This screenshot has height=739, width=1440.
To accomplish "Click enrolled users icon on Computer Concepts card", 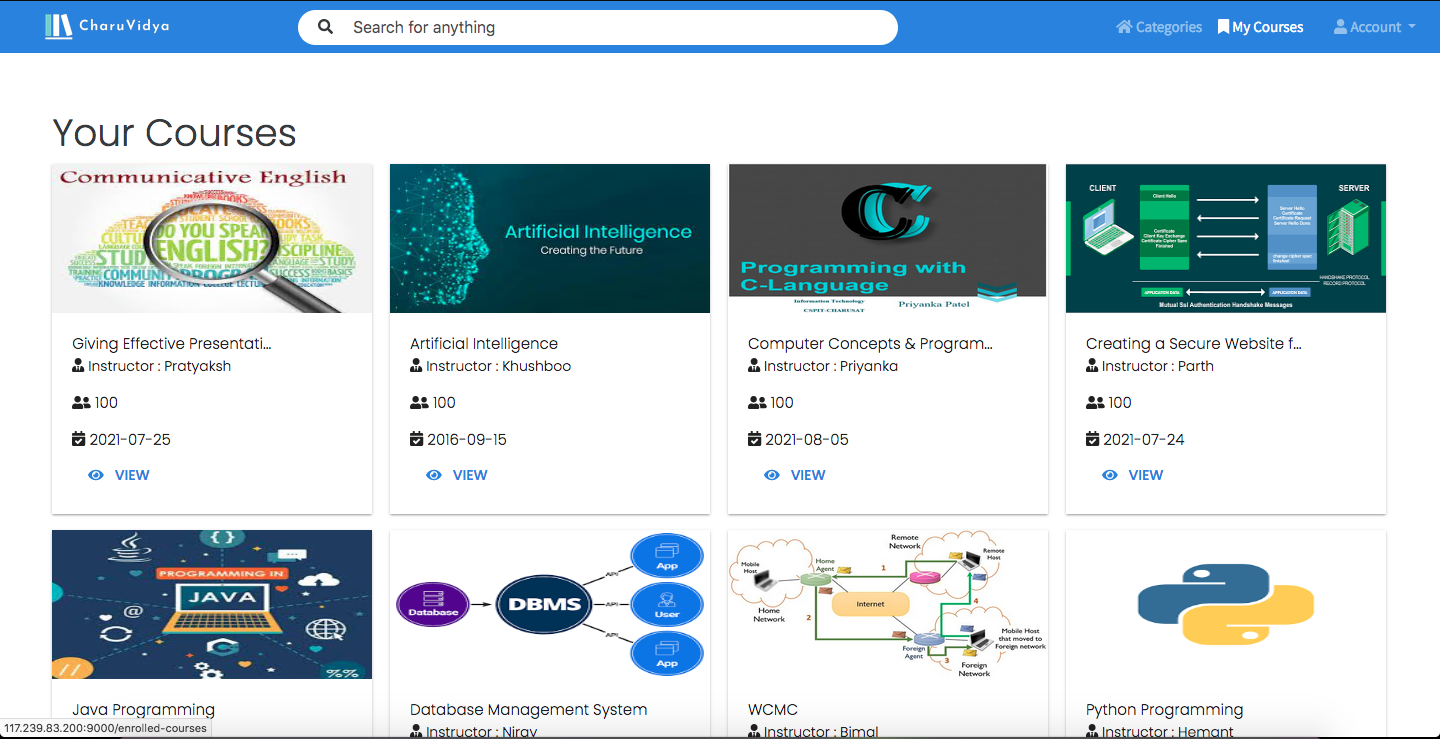I will click(757, 402).
